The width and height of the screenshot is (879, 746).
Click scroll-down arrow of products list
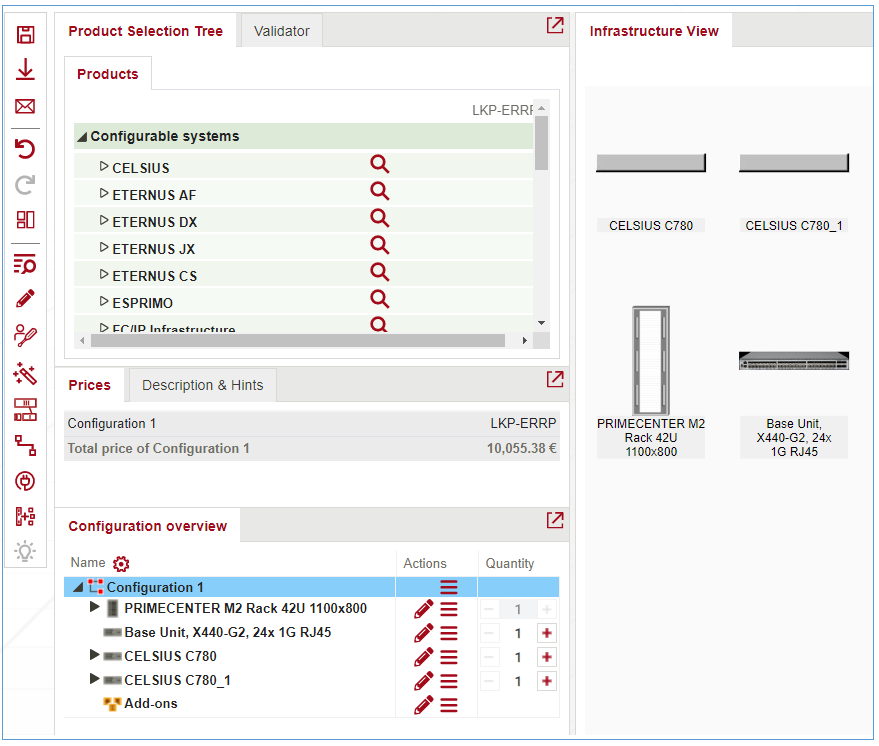click(x=542, y=323)
